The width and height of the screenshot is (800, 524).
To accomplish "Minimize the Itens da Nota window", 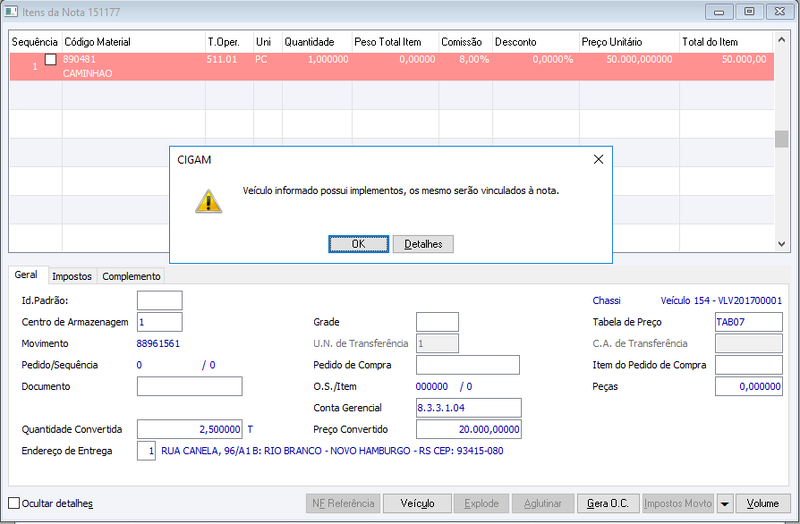I will click(x=719, y=11).
